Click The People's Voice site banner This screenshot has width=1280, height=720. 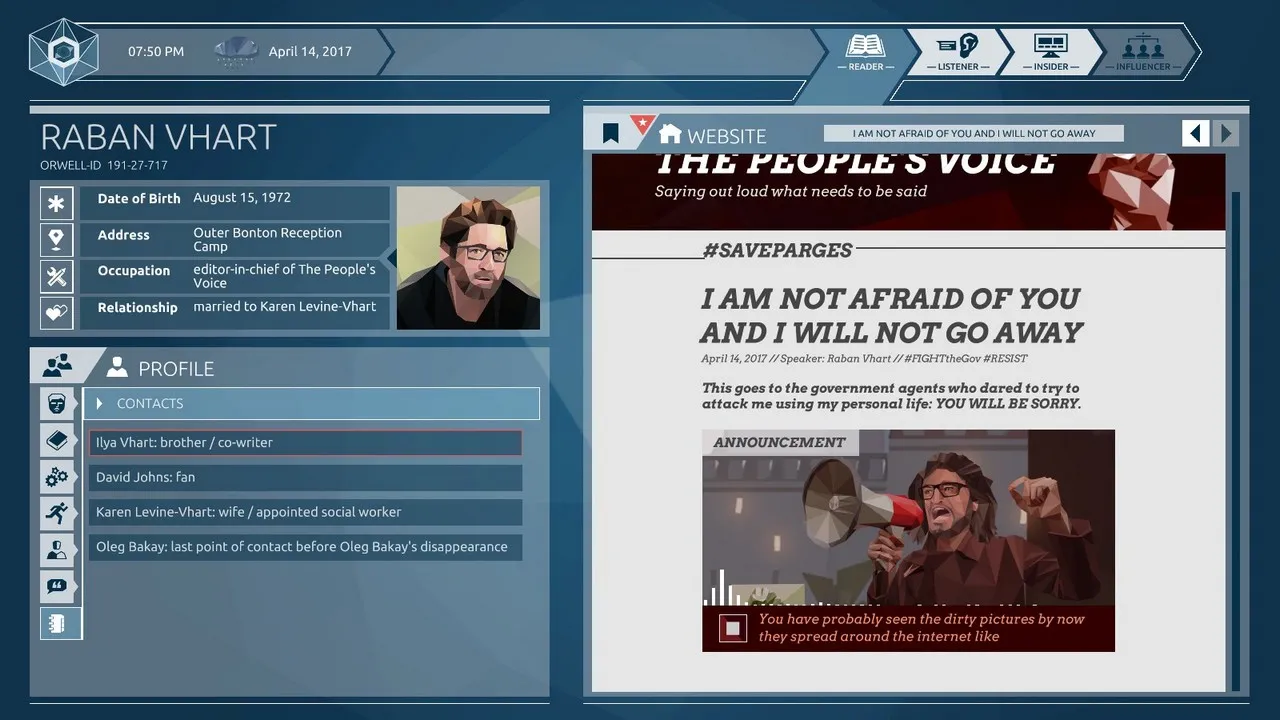908,191
